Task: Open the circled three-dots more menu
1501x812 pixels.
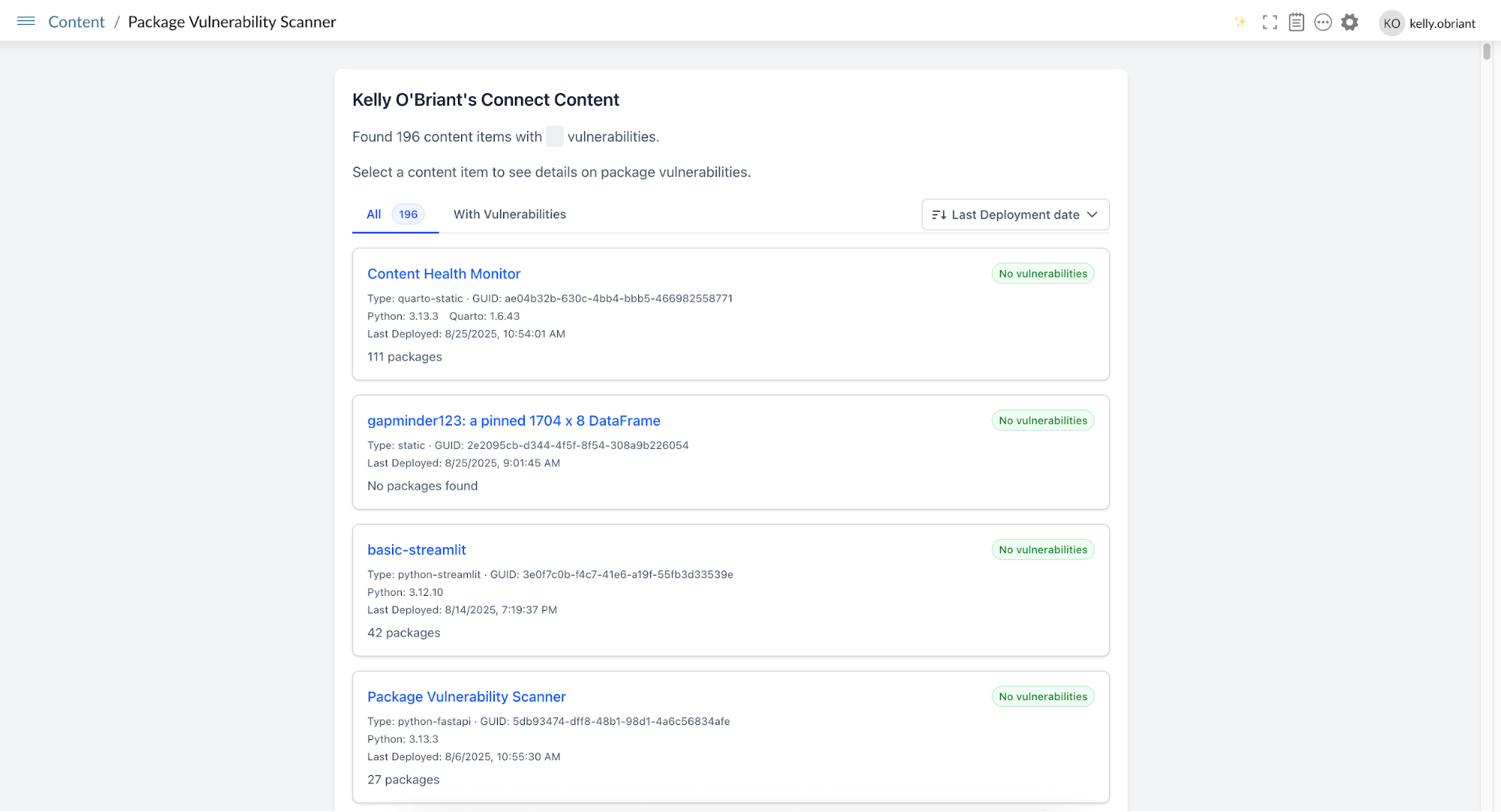Action: [x=1323, y=23]
